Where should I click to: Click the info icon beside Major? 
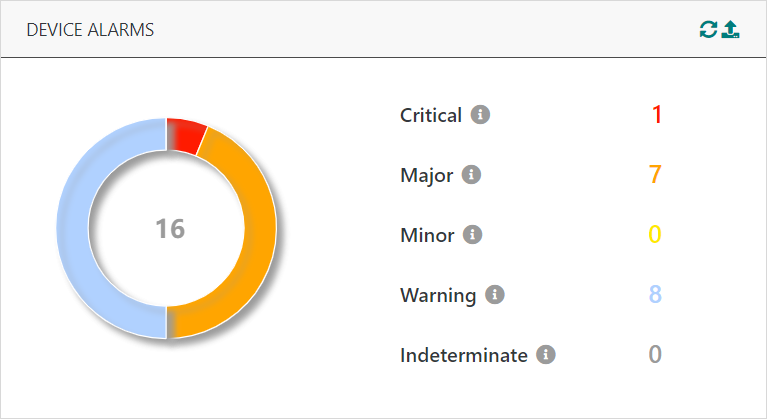tap(472, 175)
